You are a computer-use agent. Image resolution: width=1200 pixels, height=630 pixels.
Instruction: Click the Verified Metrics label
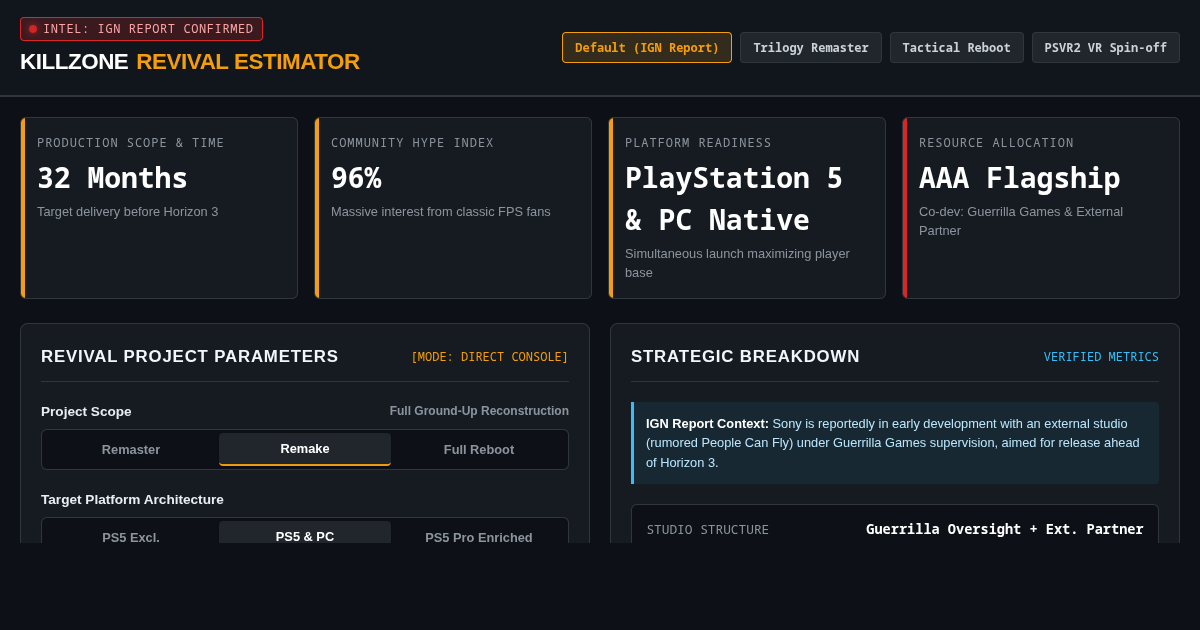click(1101, 357)
